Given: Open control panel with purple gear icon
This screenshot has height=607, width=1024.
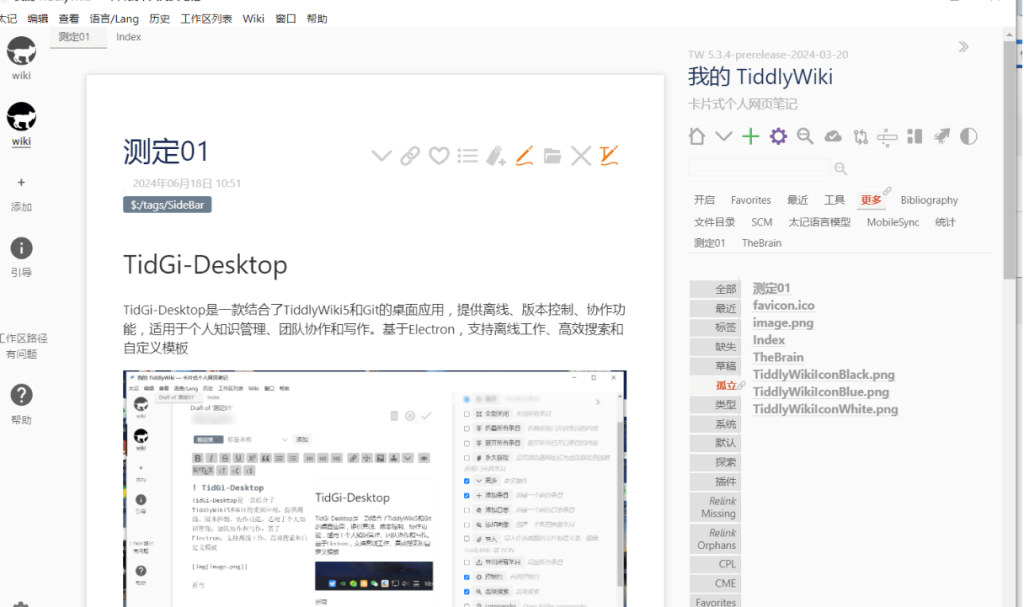Looking at the screenshot, I should point(778,136).
